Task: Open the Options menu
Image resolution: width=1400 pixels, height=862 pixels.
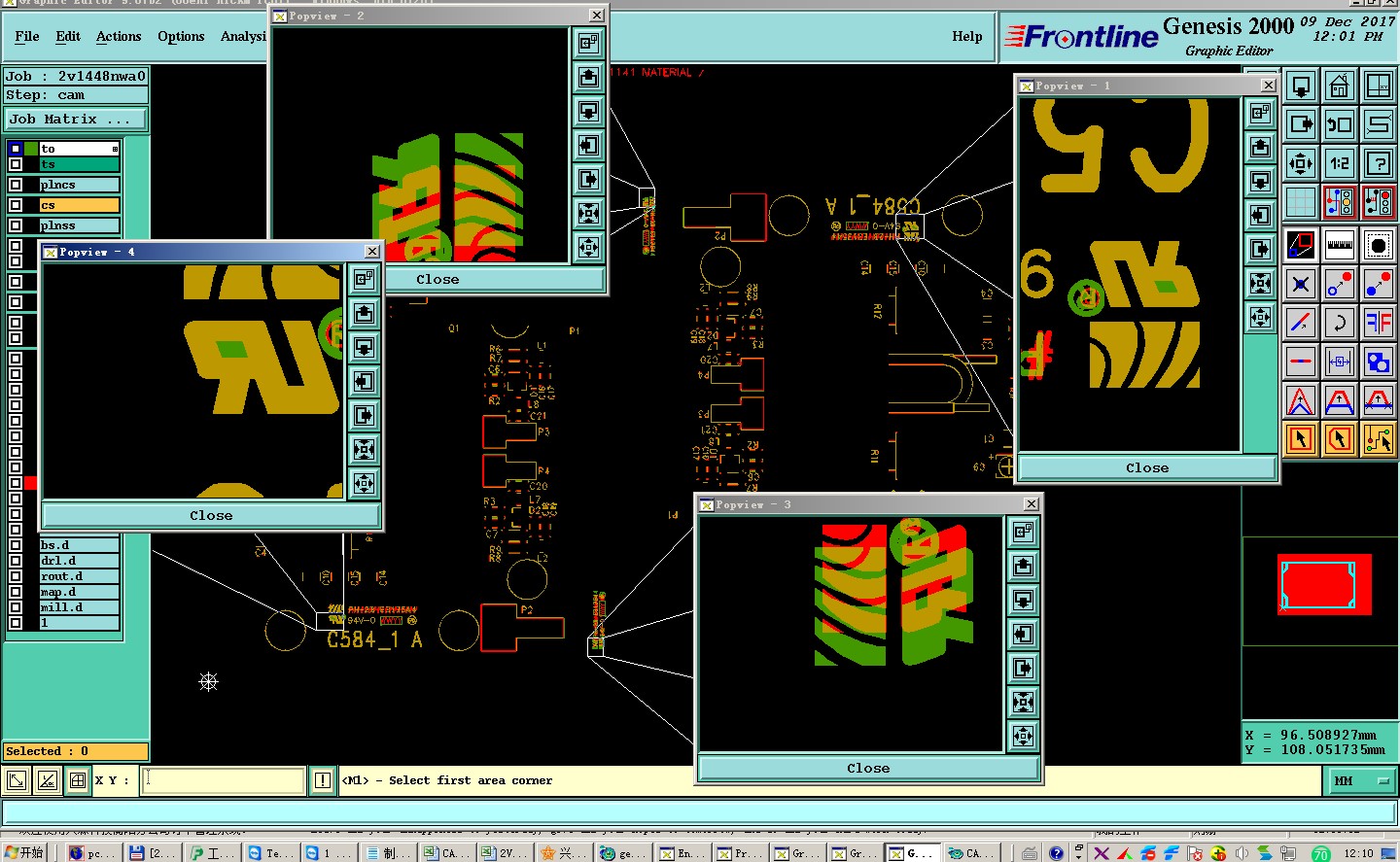Action: tap(181, 36)
